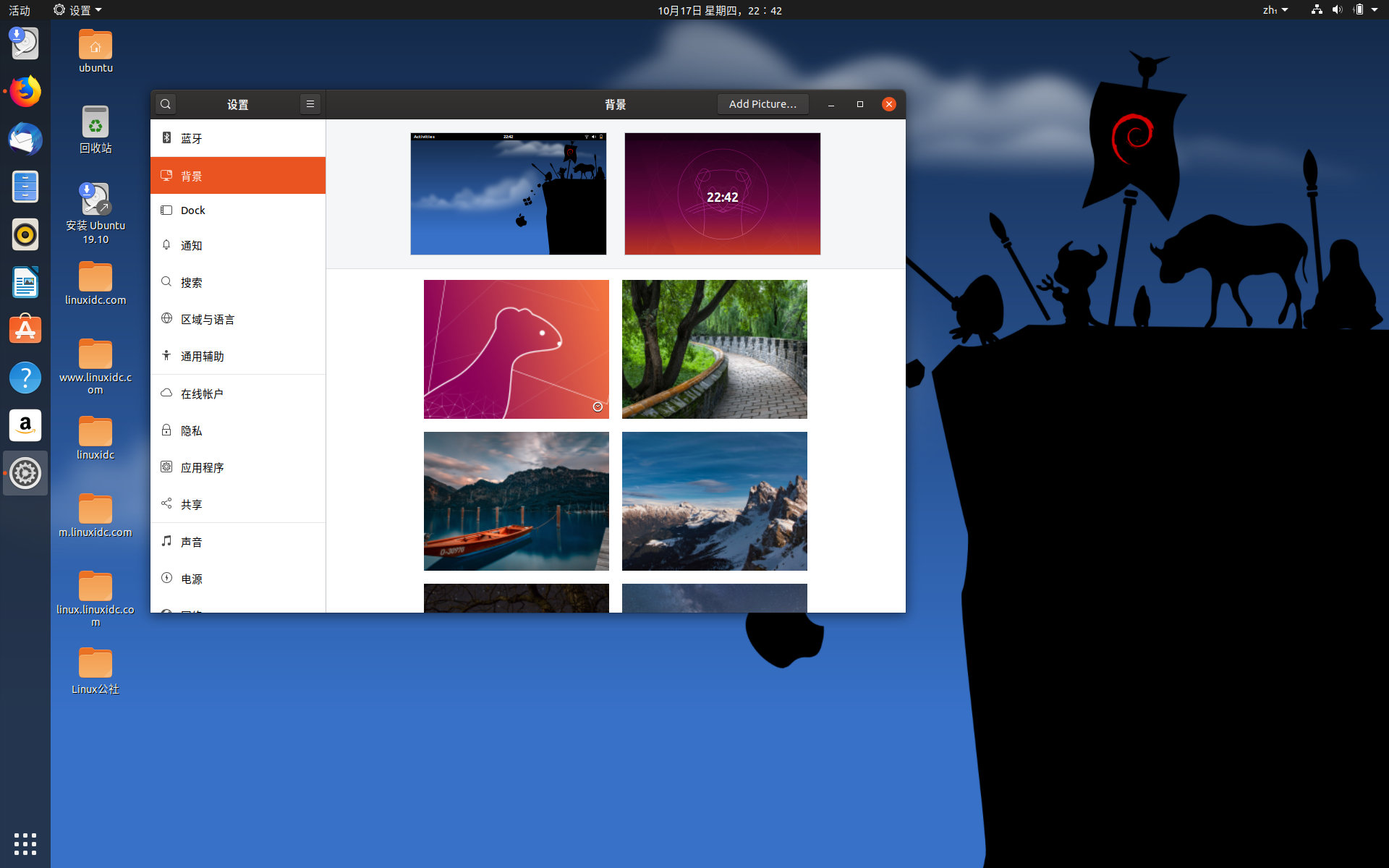Screen dimensions: 1389x868
Task: Select the lock screen preview thumbnail
Action: click(x=722, y=194)
